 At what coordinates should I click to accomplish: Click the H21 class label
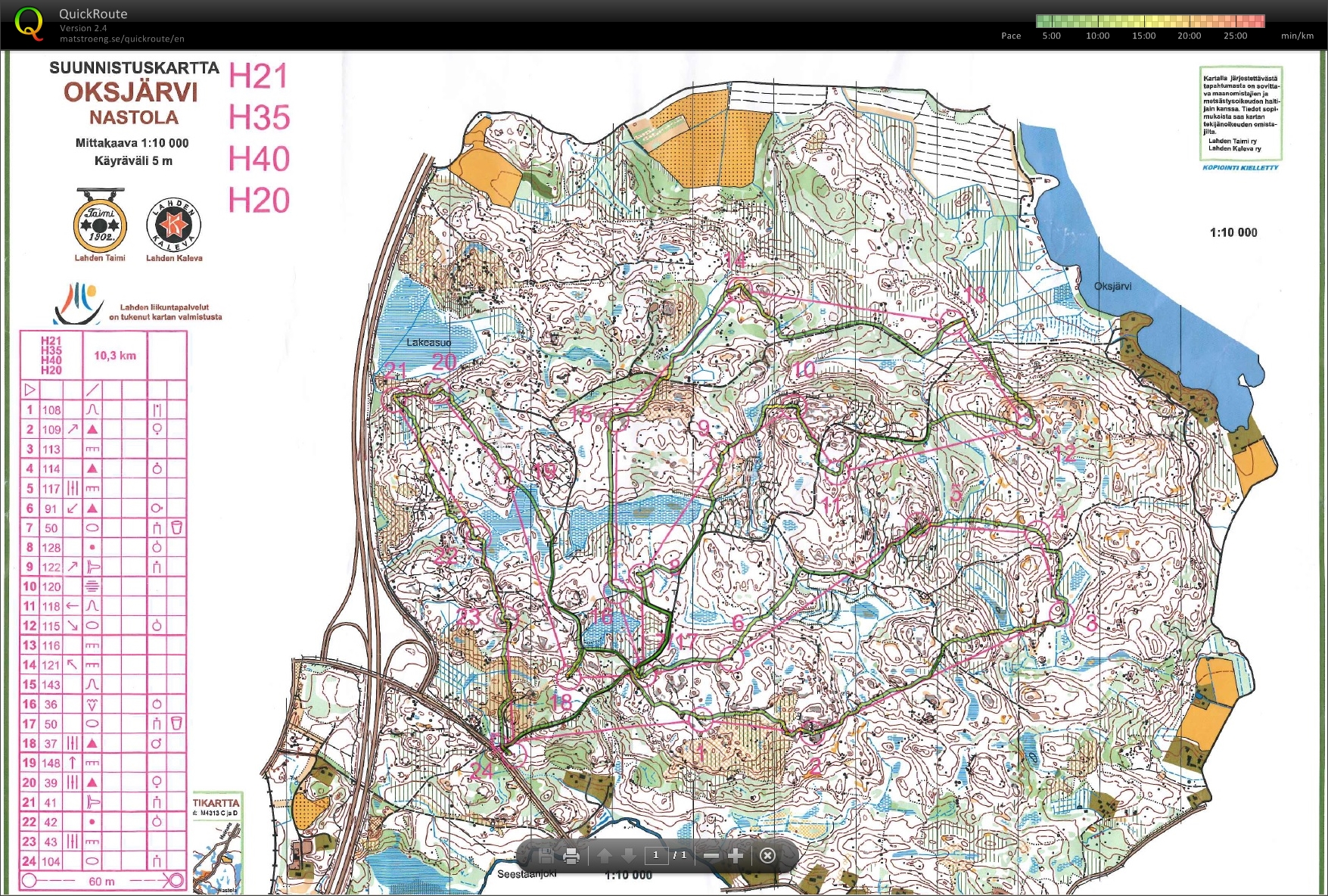[x=259, y=76]
